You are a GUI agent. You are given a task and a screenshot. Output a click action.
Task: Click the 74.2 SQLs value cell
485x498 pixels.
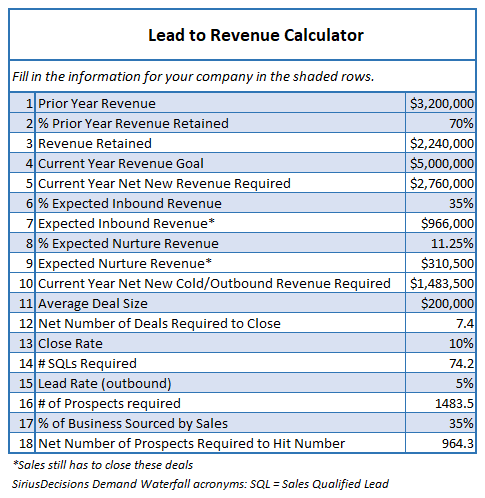tap(440, 363)
